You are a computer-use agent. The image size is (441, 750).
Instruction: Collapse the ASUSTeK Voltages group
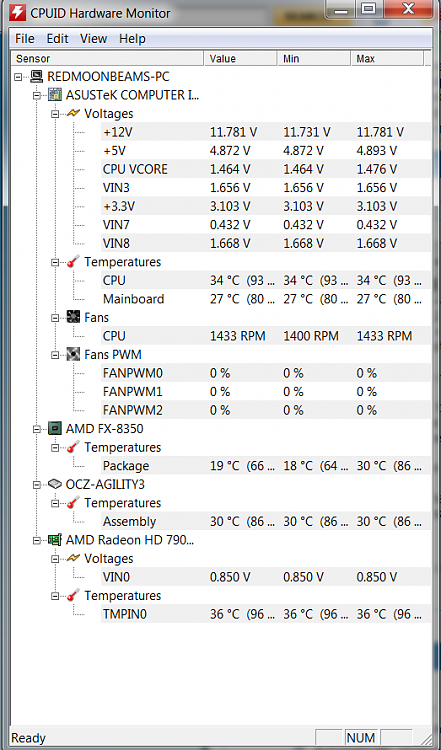(55, 114)
